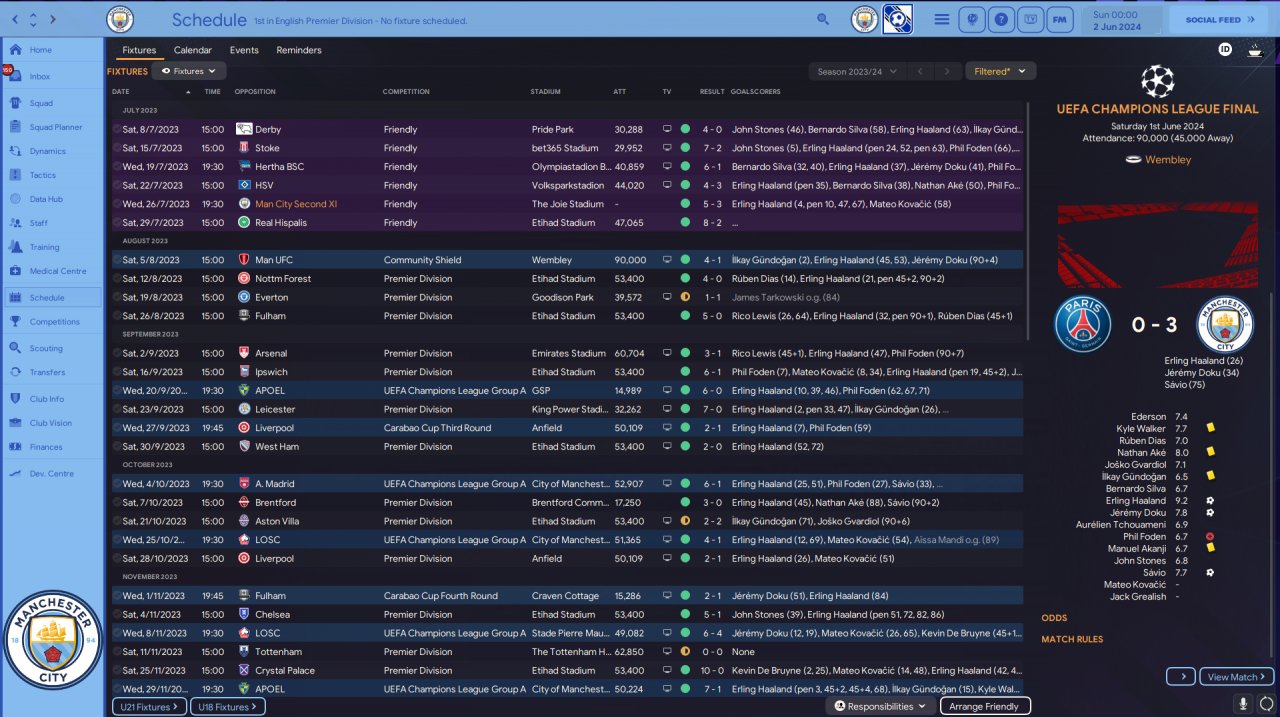Open Scouting in the sidebar
The height and width of the screenshot is (717, 1280).
[52, 348]
